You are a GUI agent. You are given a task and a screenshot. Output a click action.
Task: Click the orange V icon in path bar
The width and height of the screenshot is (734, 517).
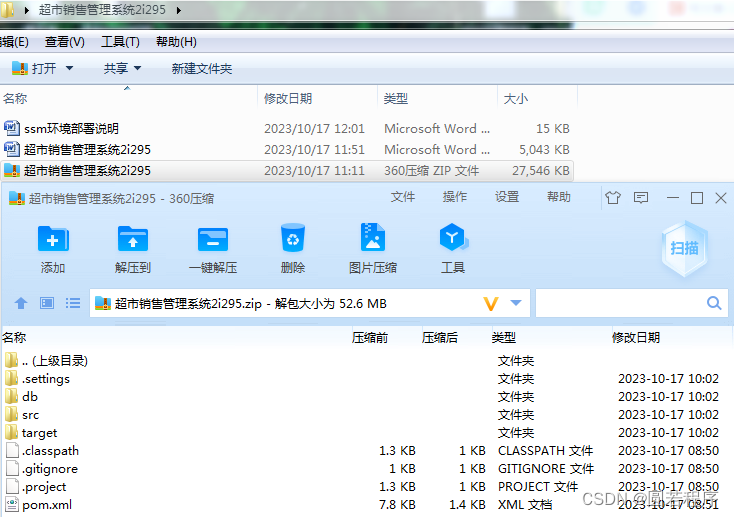pos(491,303)
